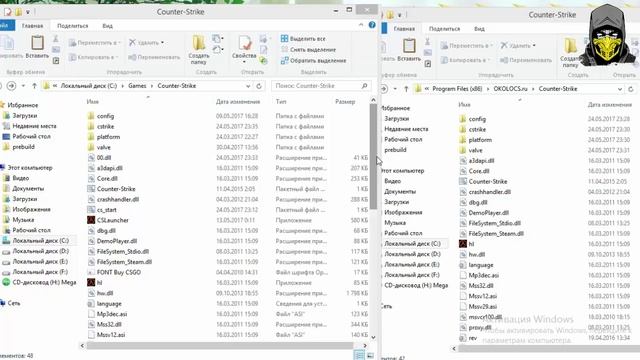This screenshot has height=360, width=640.
Task: Click Up arrow in right window navigation
Action: pos(406,89)
